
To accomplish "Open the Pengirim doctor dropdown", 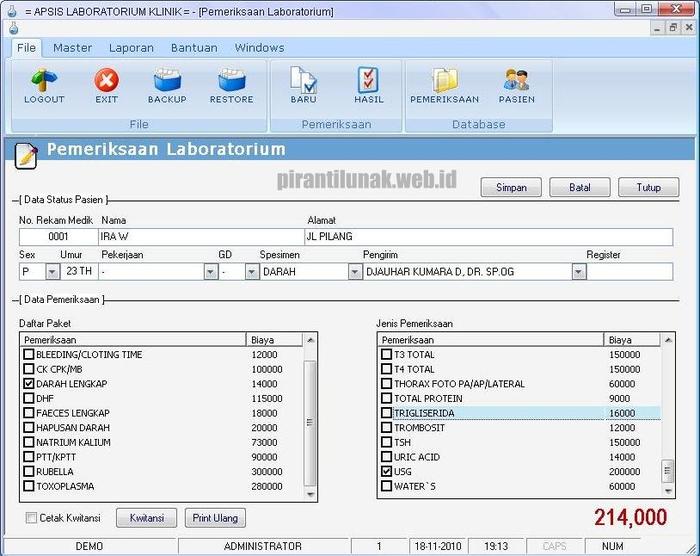I will click(578, 272).
